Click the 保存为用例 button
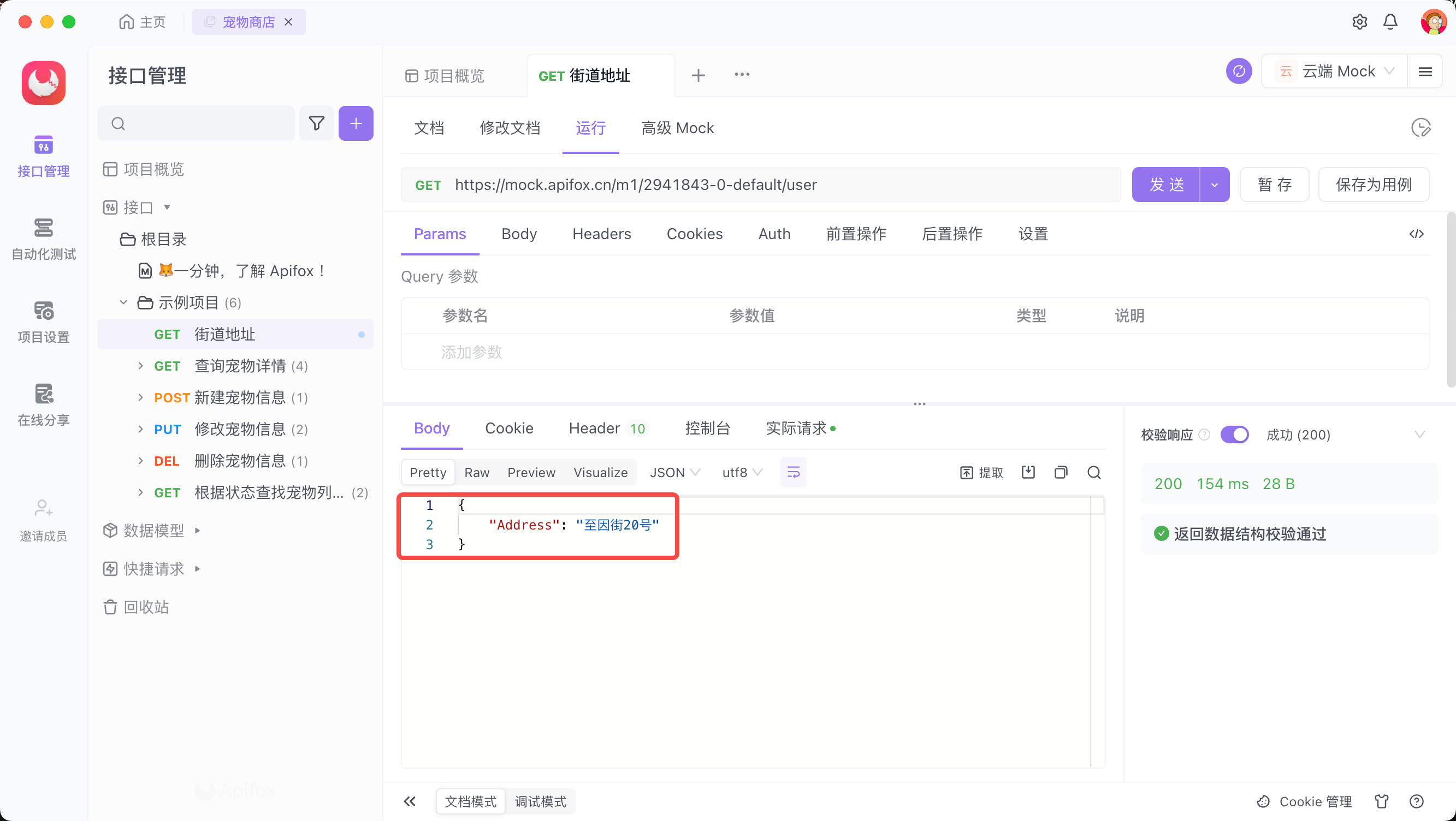Screen dimensions: 1456x821 point(1373,185)
